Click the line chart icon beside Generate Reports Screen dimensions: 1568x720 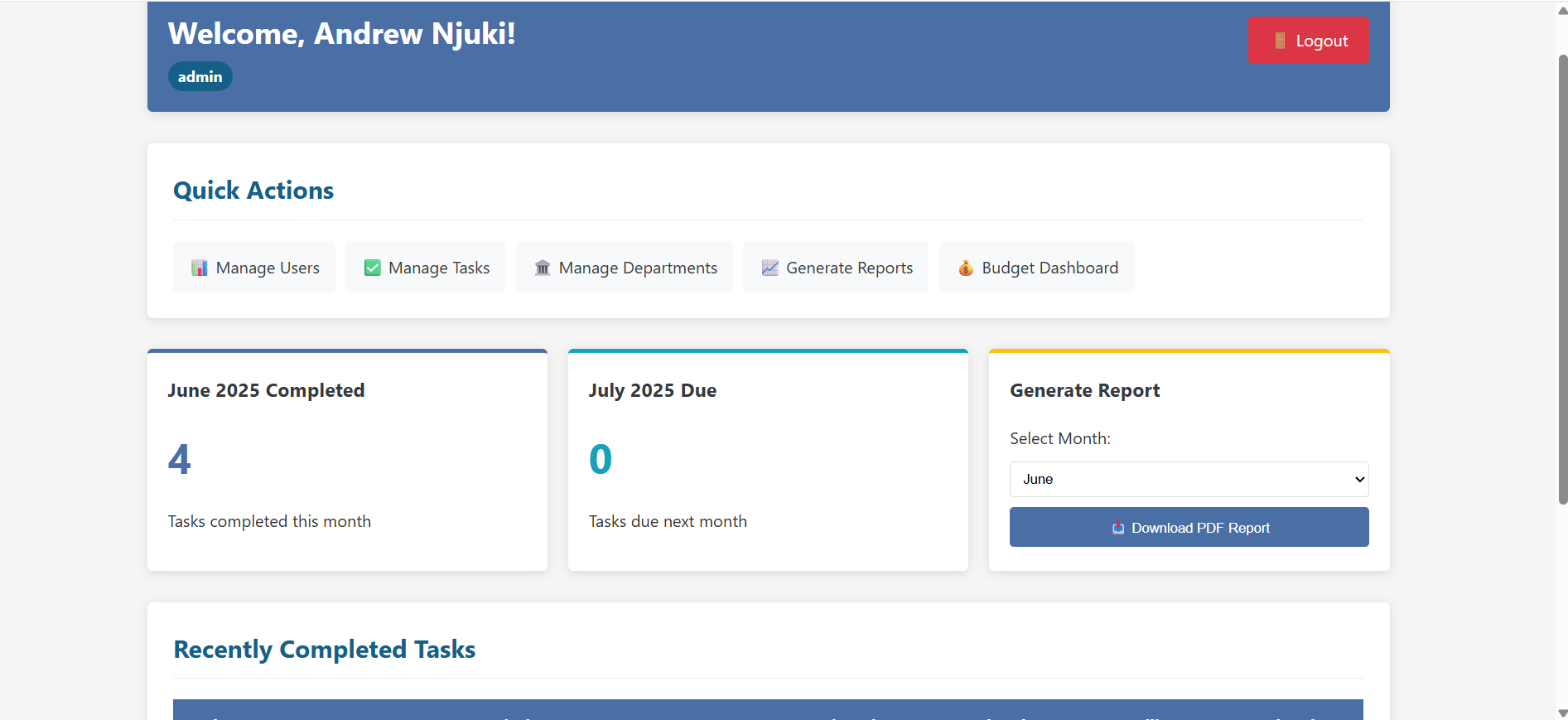coord(770,268)
